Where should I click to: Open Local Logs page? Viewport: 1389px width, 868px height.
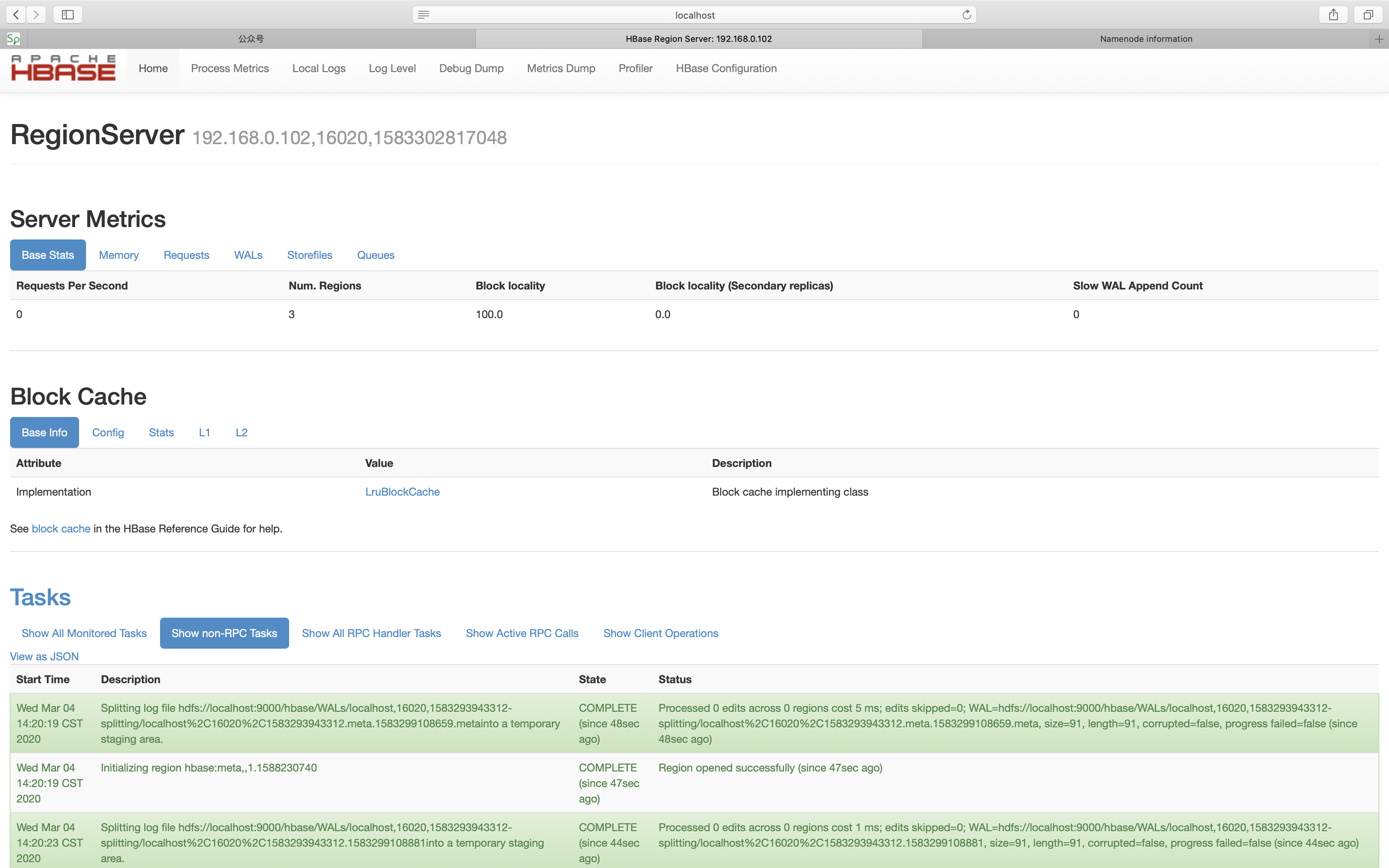(319, 68)
